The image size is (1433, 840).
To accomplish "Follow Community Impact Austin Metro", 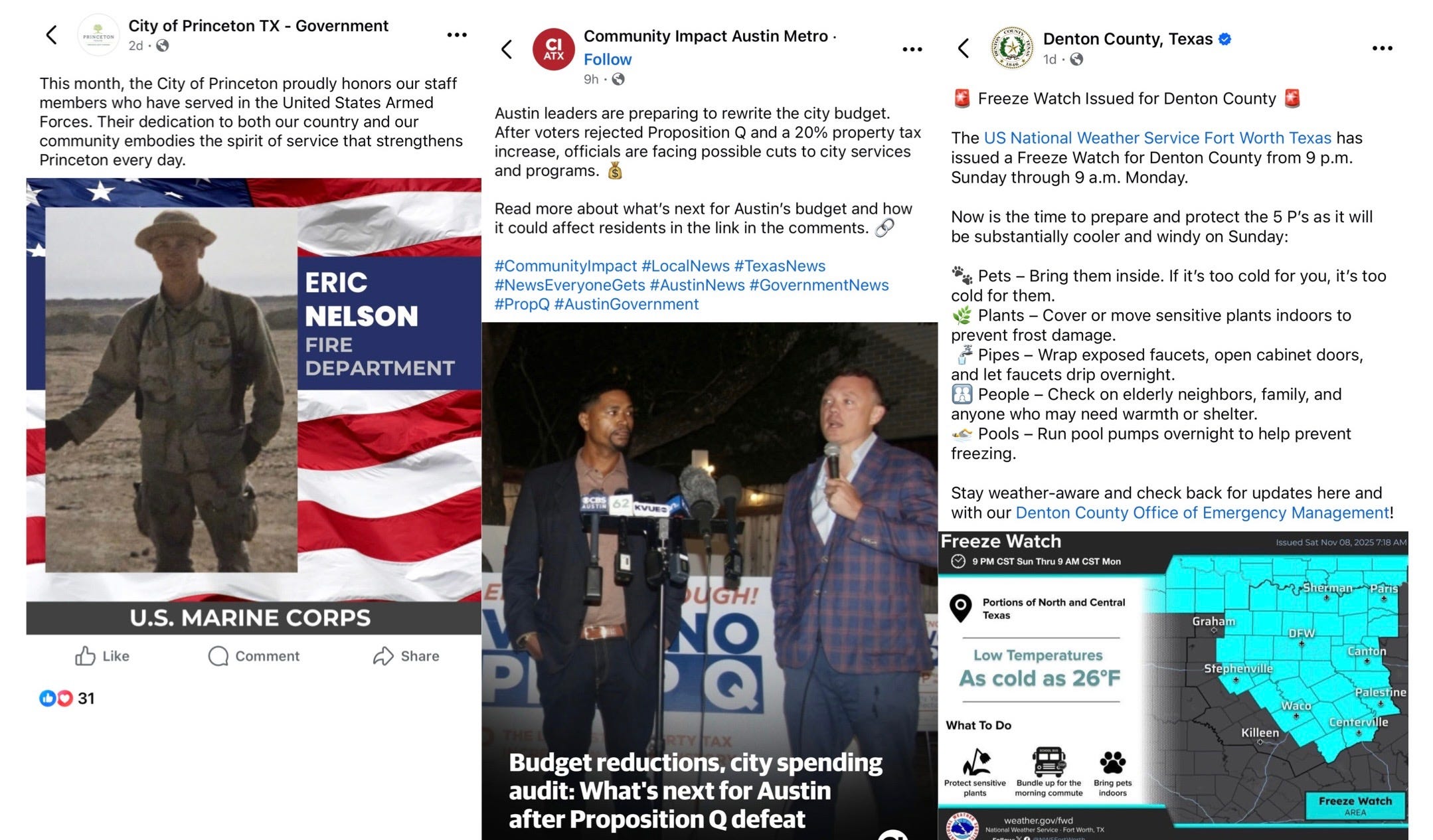I will click(x=608, y=59).
